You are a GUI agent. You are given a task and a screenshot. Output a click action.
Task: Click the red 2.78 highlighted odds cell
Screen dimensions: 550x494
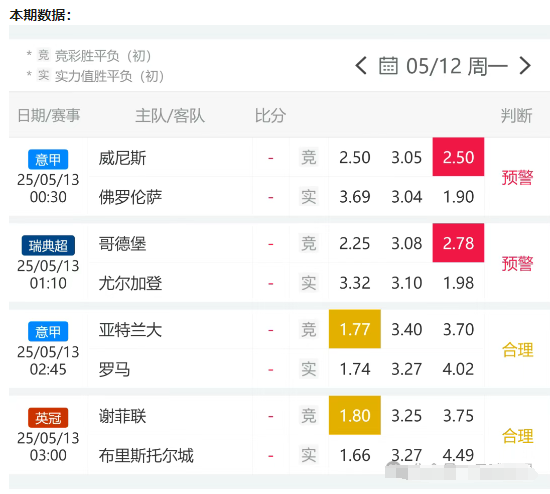tap(458, 243)
